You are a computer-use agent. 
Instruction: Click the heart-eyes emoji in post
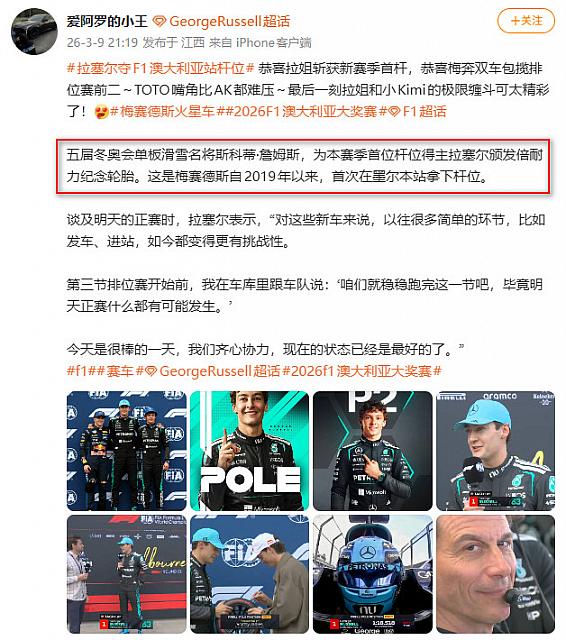click(x=101, y=112)
